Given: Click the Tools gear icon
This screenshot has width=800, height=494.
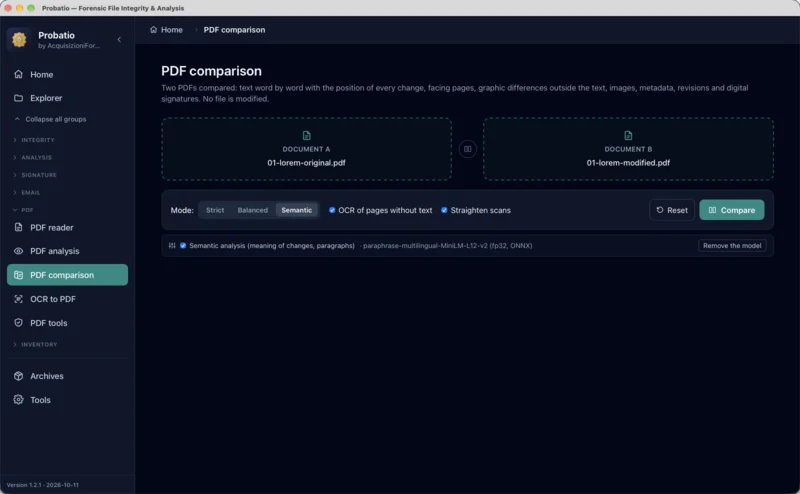Looking at the screenshot, I should pos(18,400).
